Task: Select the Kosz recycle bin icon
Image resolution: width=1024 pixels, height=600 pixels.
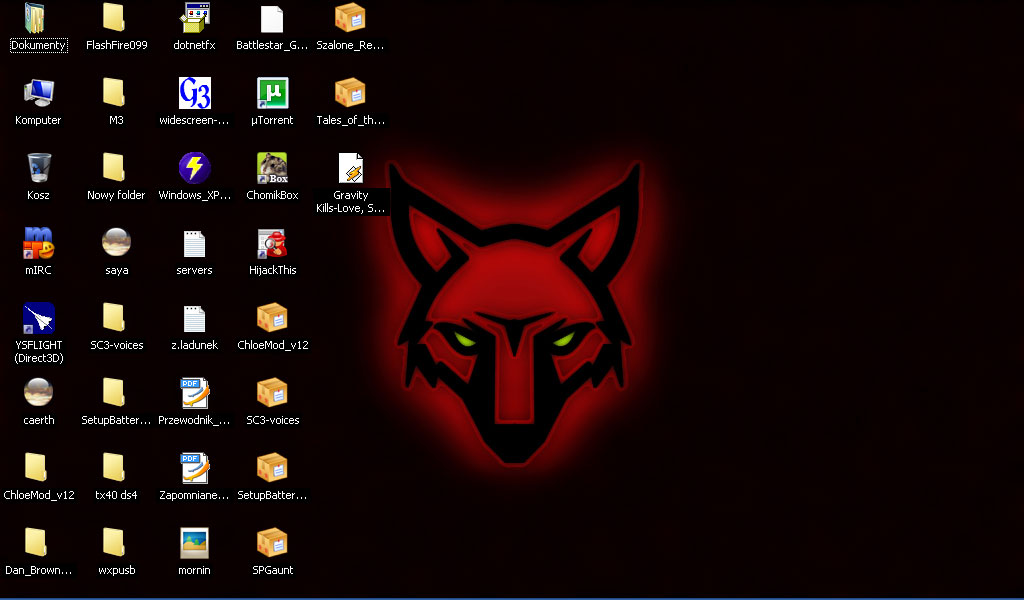Action: coord(38,168)
